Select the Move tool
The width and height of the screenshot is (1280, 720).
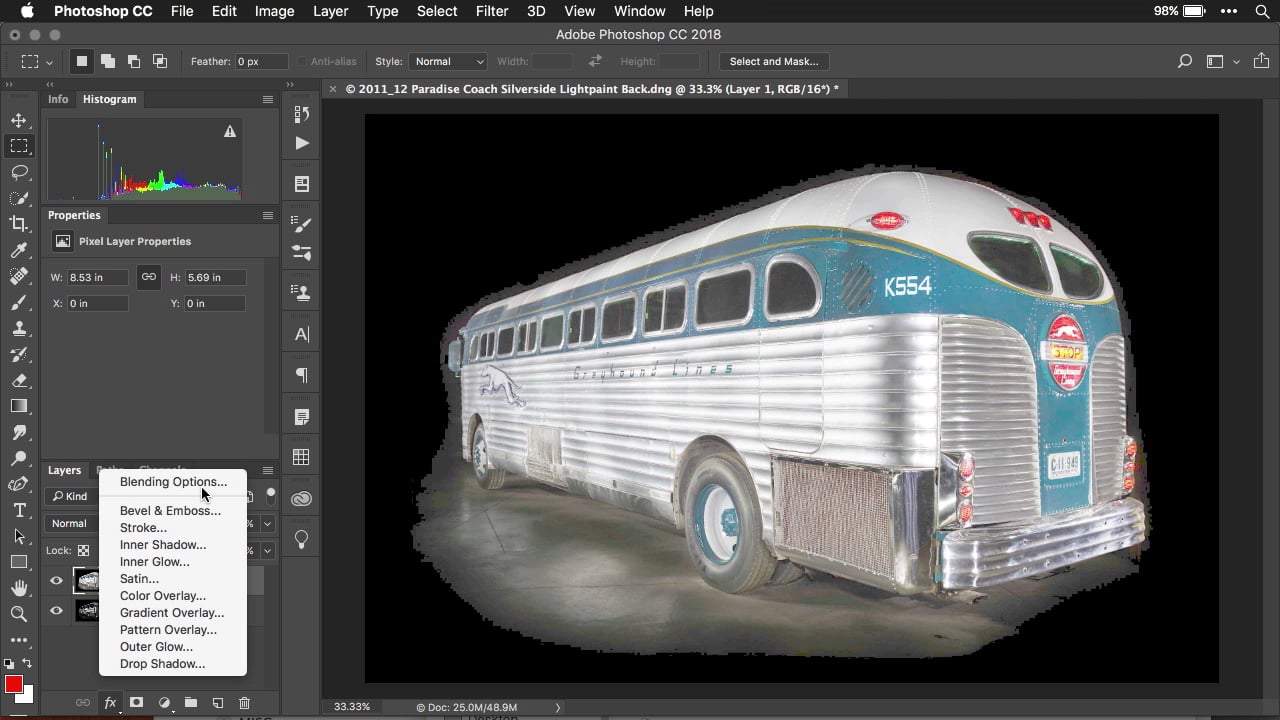click(x=18, y=120)
